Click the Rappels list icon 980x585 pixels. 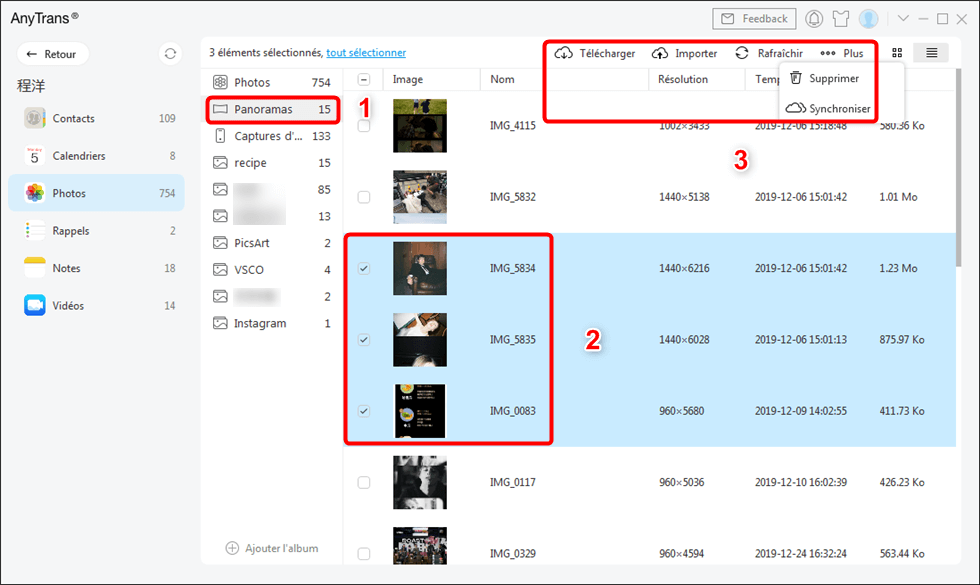click(35, 231)
